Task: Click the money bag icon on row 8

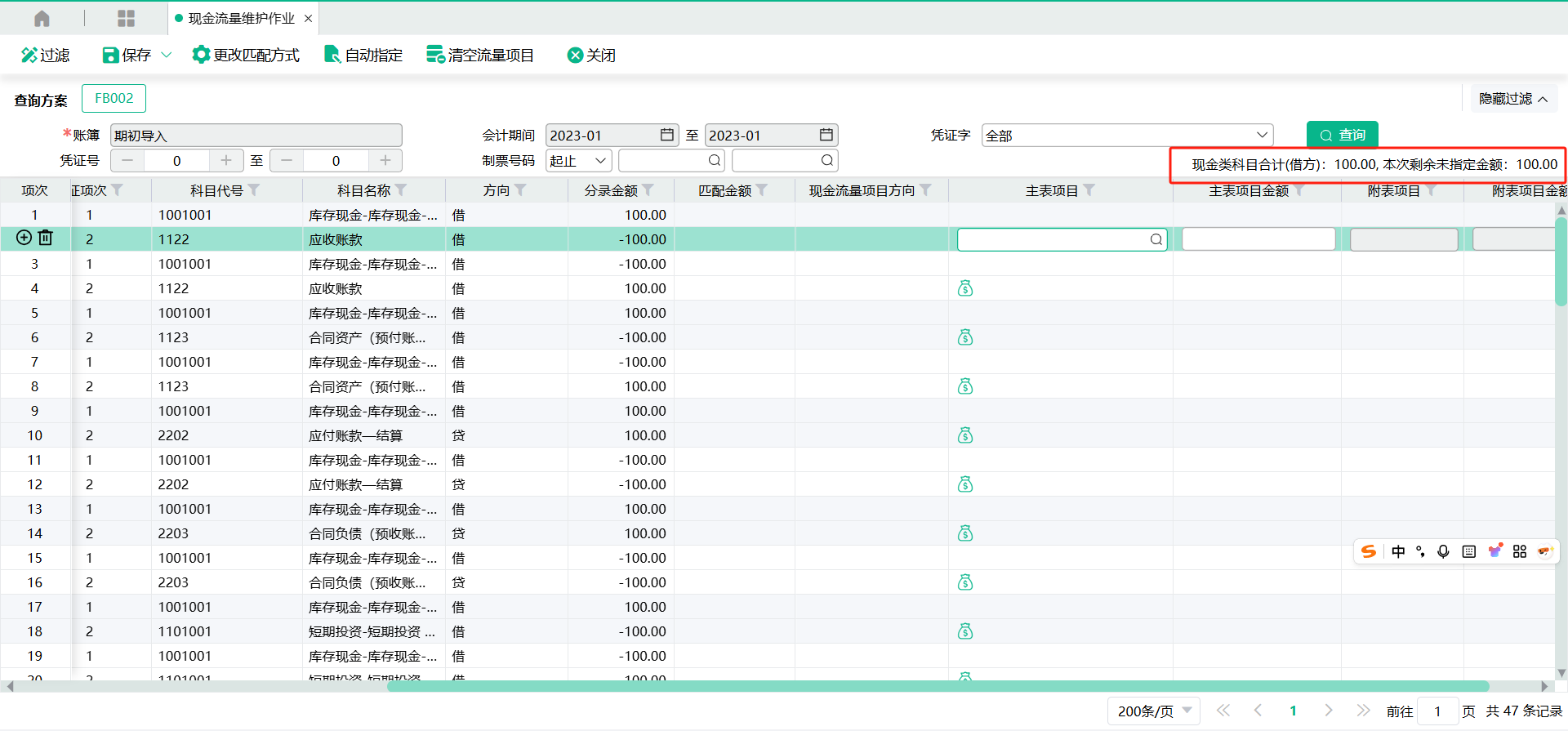Action: point(965,386)
